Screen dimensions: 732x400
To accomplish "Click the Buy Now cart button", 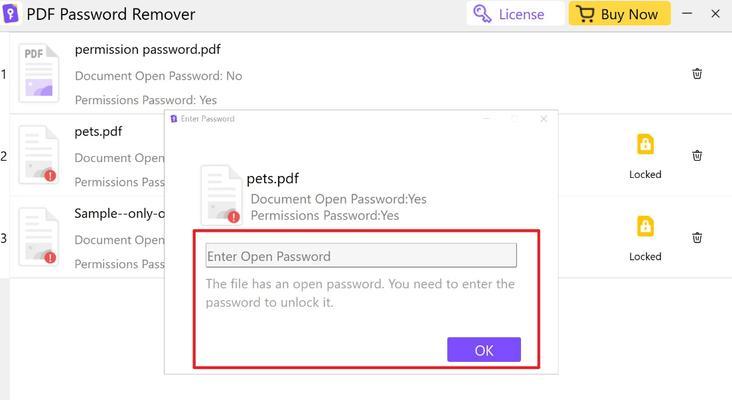I will click(619, 14).
